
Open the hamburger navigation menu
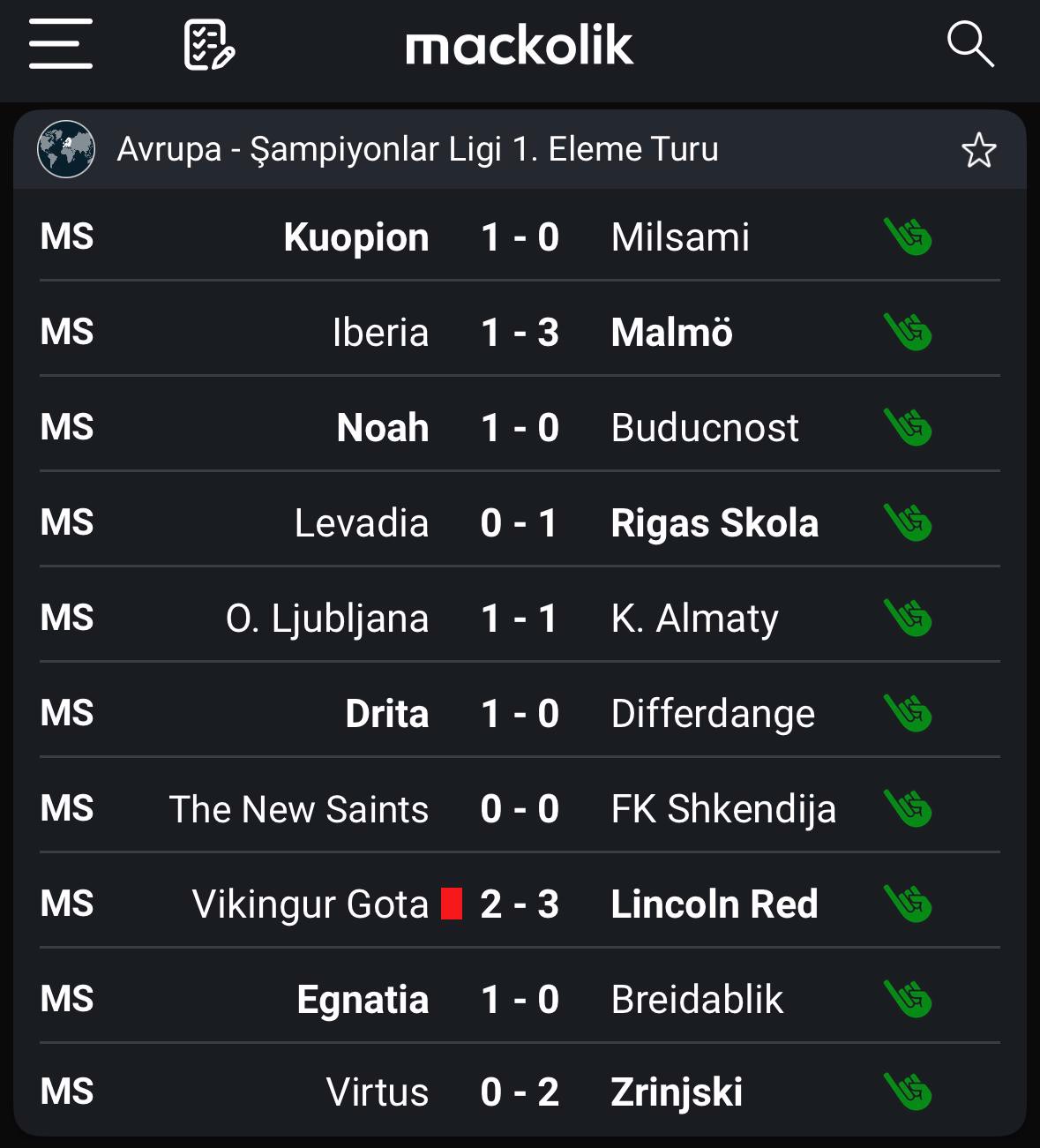[60, 44]
